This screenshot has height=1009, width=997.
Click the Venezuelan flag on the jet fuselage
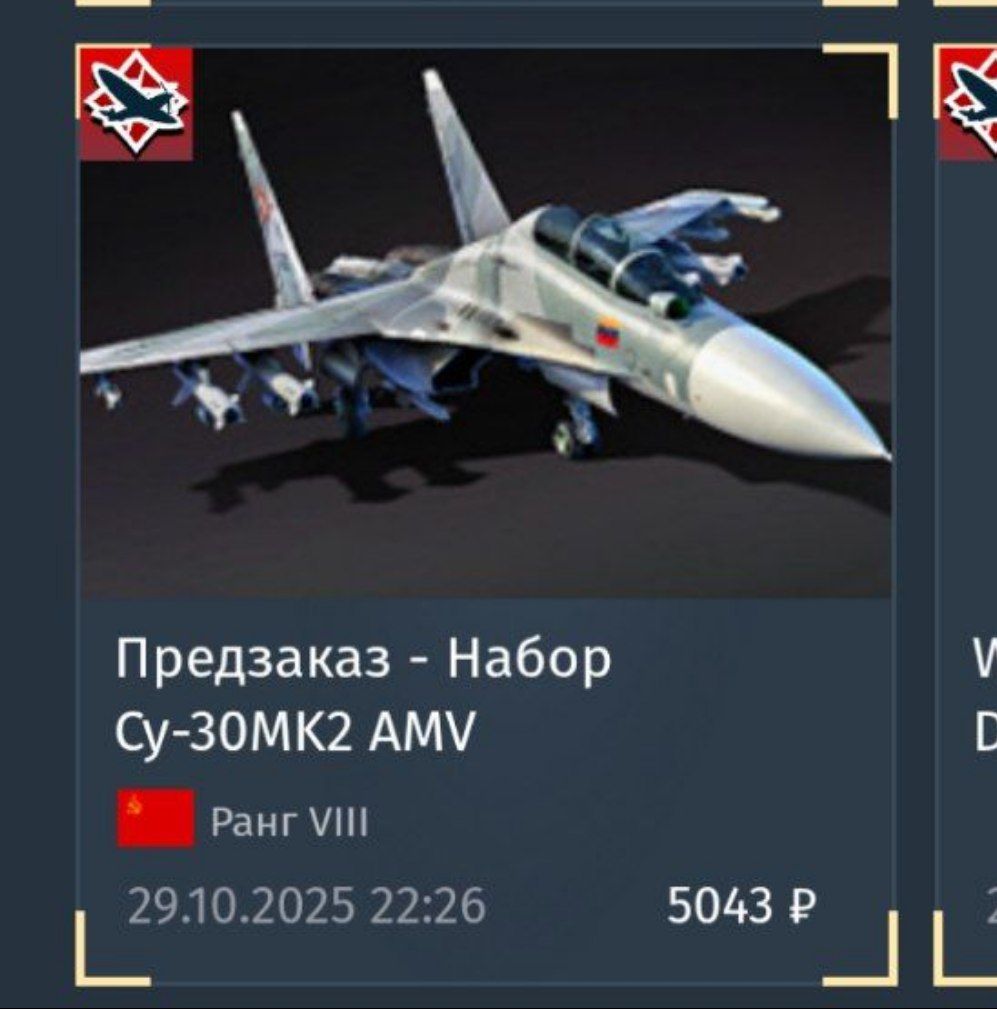[609, 333]
